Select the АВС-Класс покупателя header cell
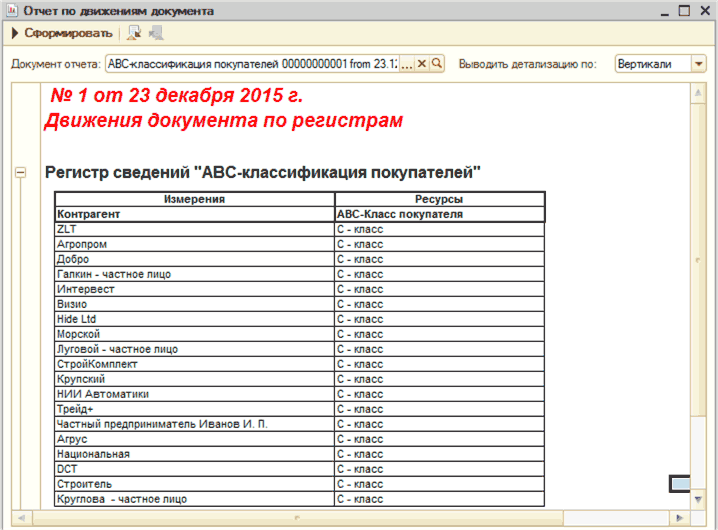The width and height of the screenshot is (718, 530). [x=439, y=214]
